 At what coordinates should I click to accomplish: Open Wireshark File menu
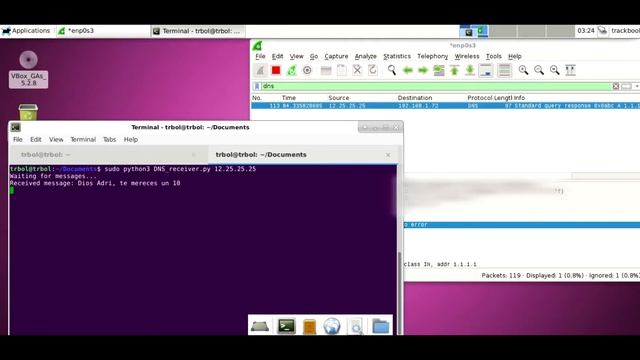coord(260,56)
